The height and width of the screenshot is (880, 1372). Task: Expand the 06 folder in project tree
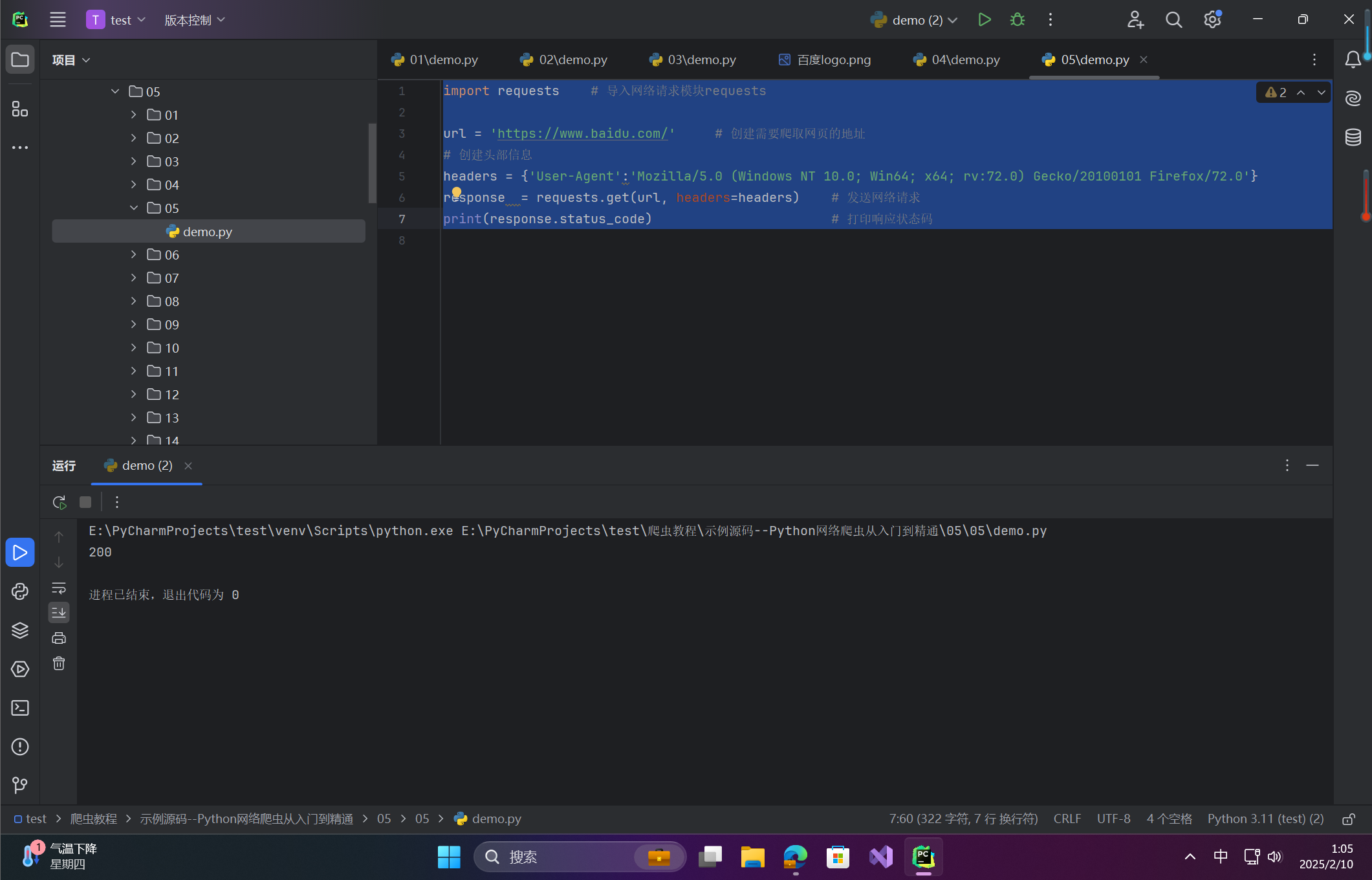[x=134, y=255]
